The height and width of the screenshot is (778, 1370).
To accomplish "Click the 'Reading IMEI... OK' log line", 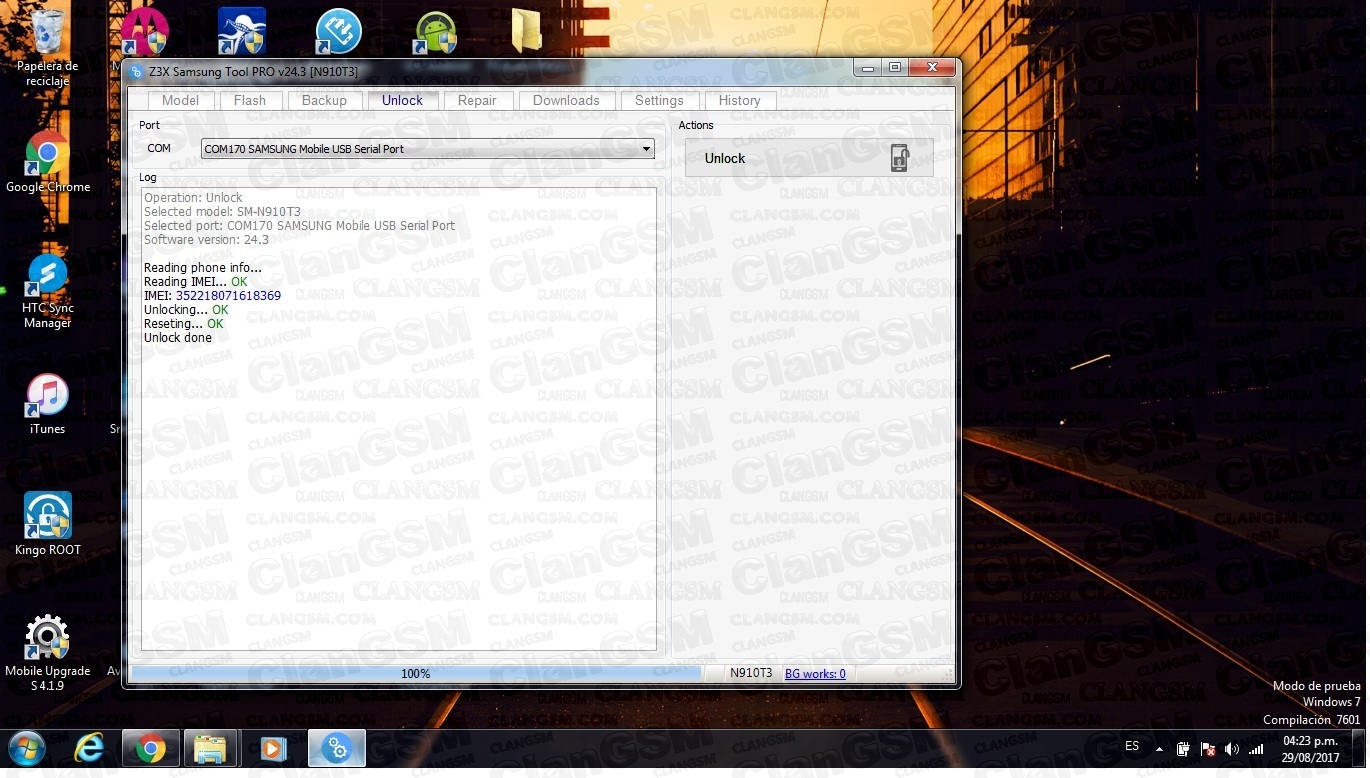I will 195,282.
